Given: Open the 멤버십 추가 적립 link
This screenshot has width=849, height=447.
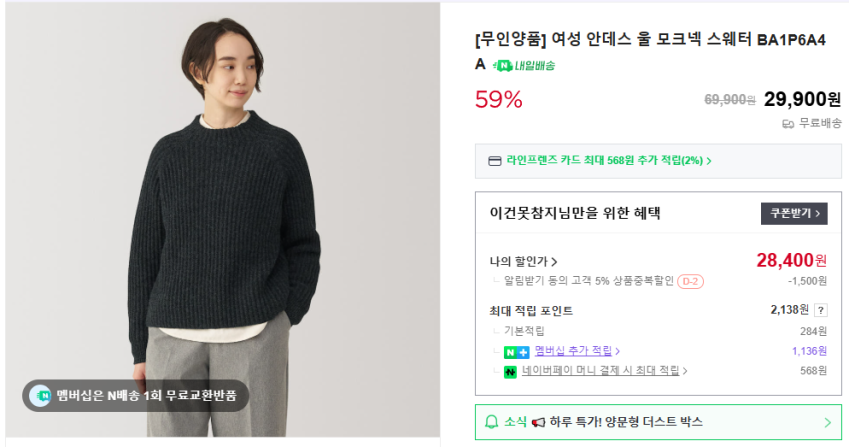Looking at the screenshot, I should (x=577, y=351).
